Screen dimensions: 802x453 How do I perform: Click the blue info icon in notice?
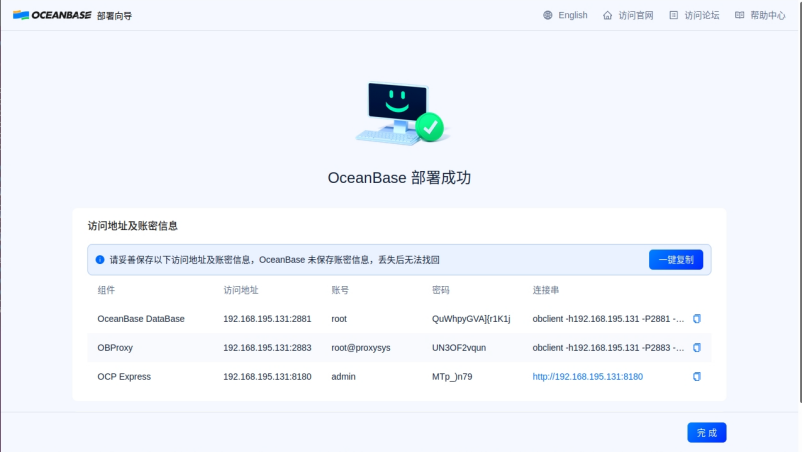pos(100,260)
